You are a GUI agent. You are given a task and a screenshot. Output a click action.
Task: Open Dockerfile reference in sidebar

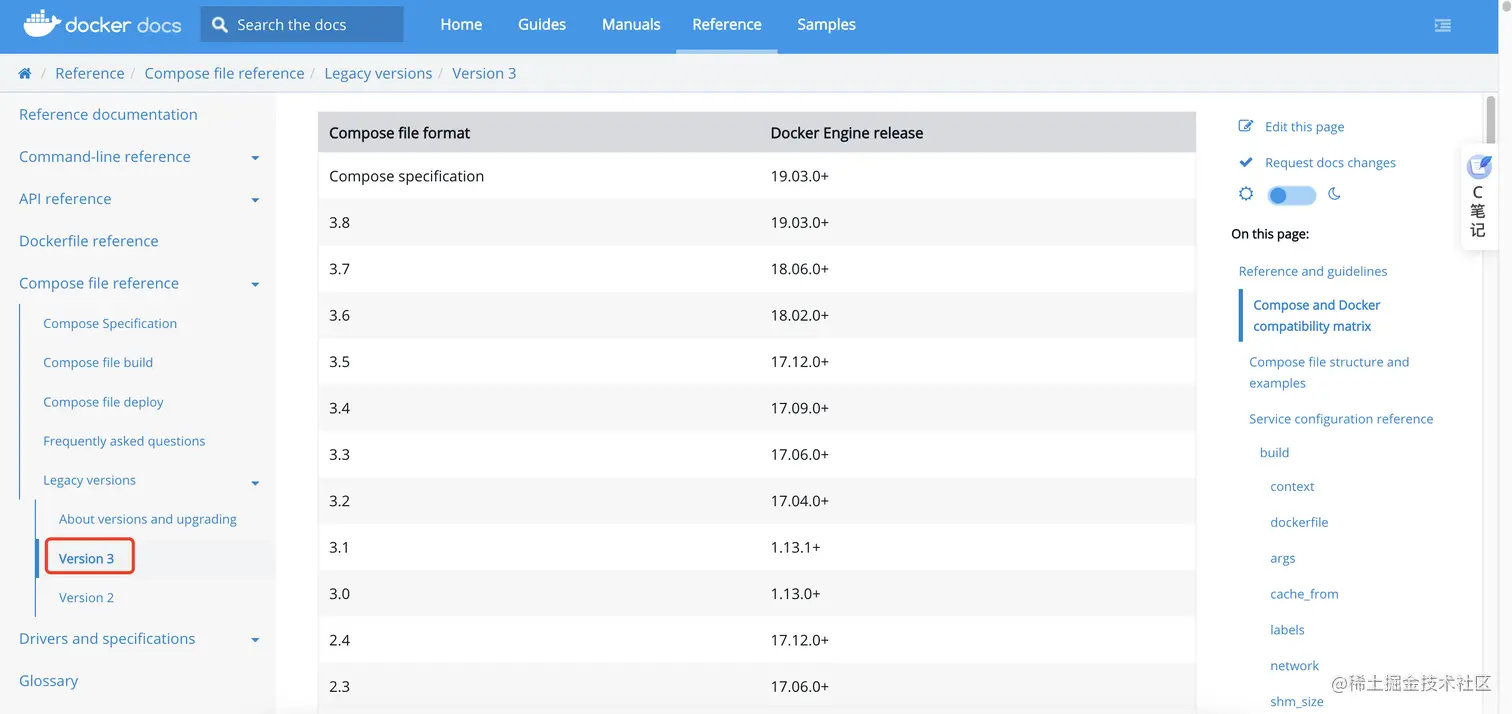pos(88,240)
